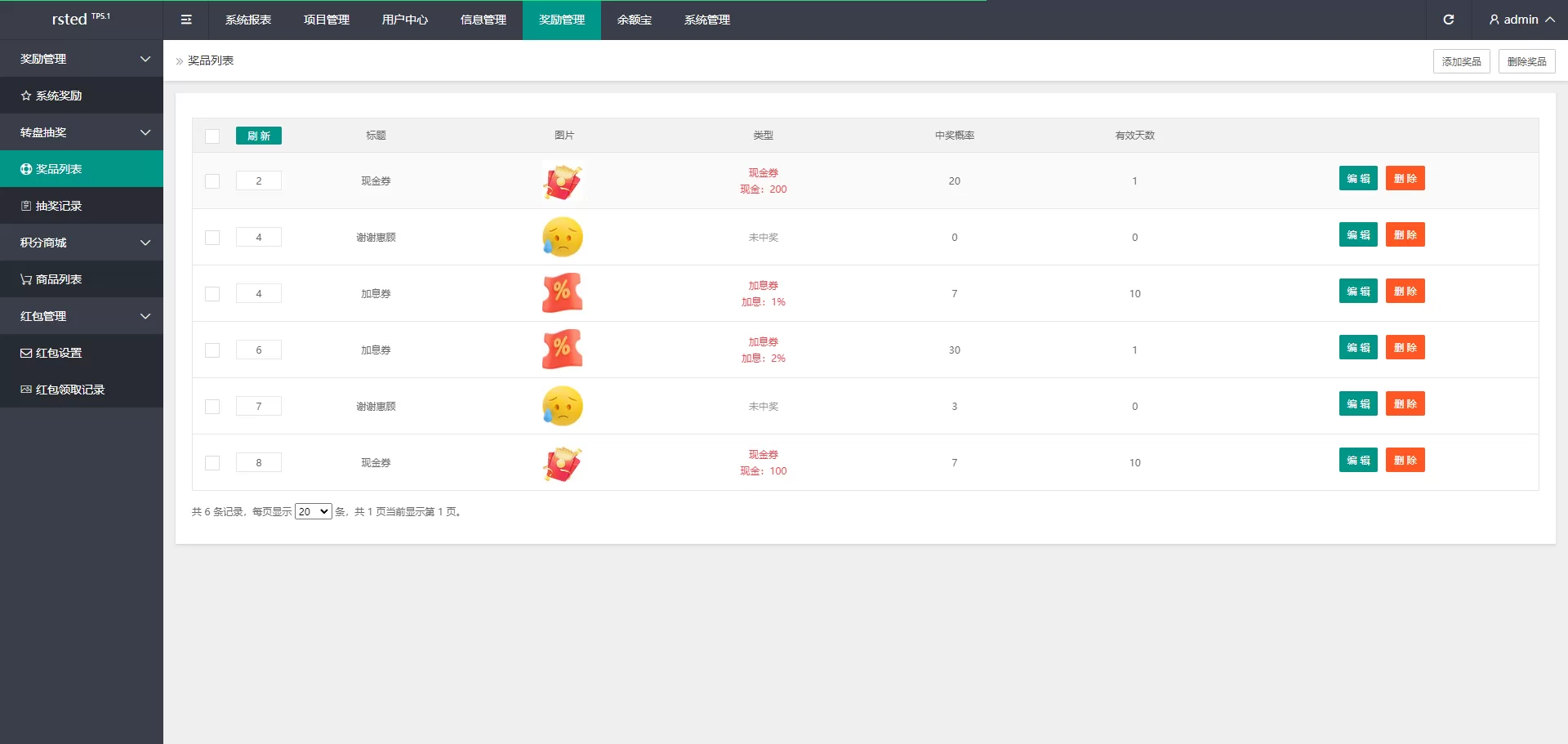Check the box for the 现金券 200 row

[x=212, y=181]
